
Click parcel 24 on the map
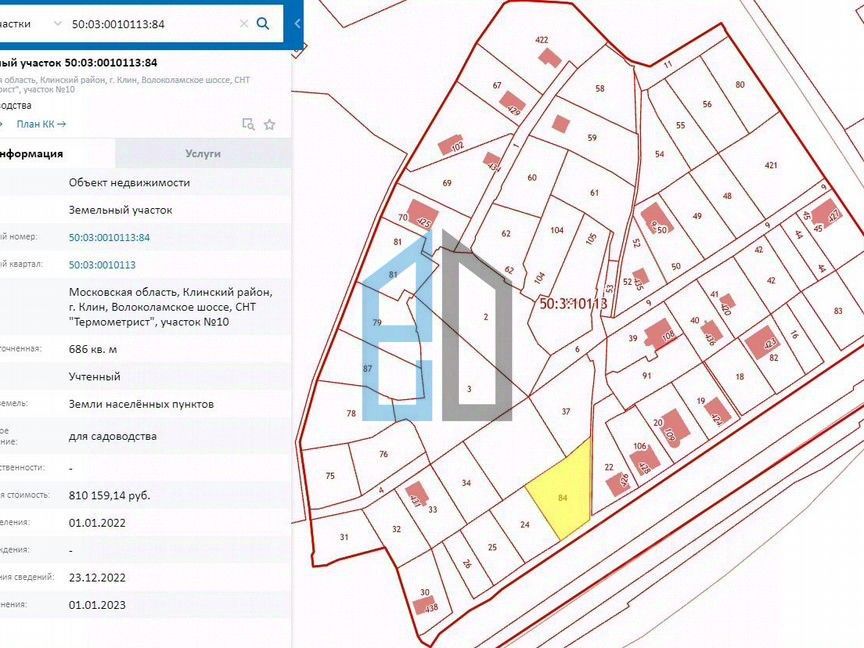525,525
